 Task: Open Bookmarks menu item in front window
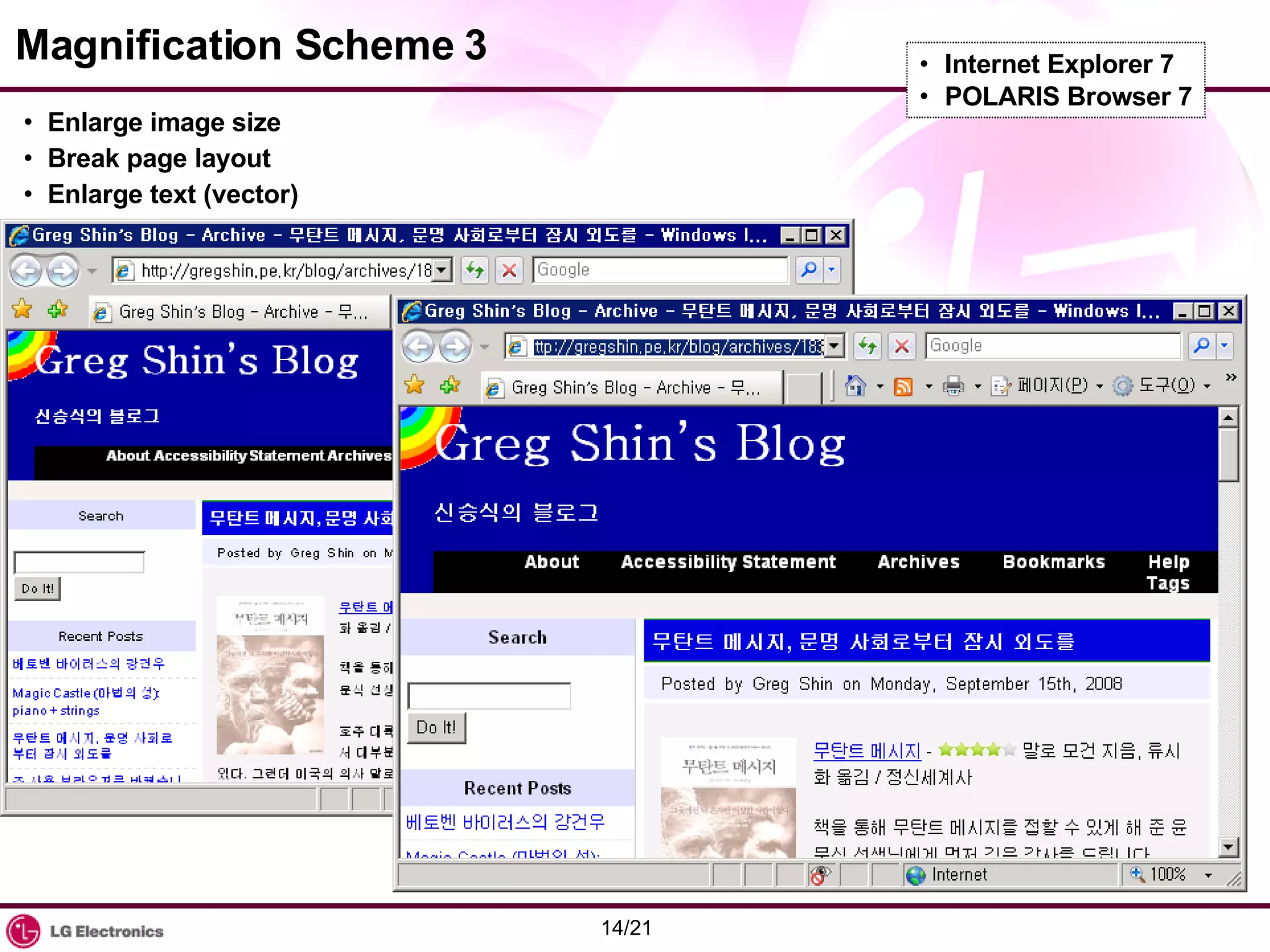[1054, 562]
